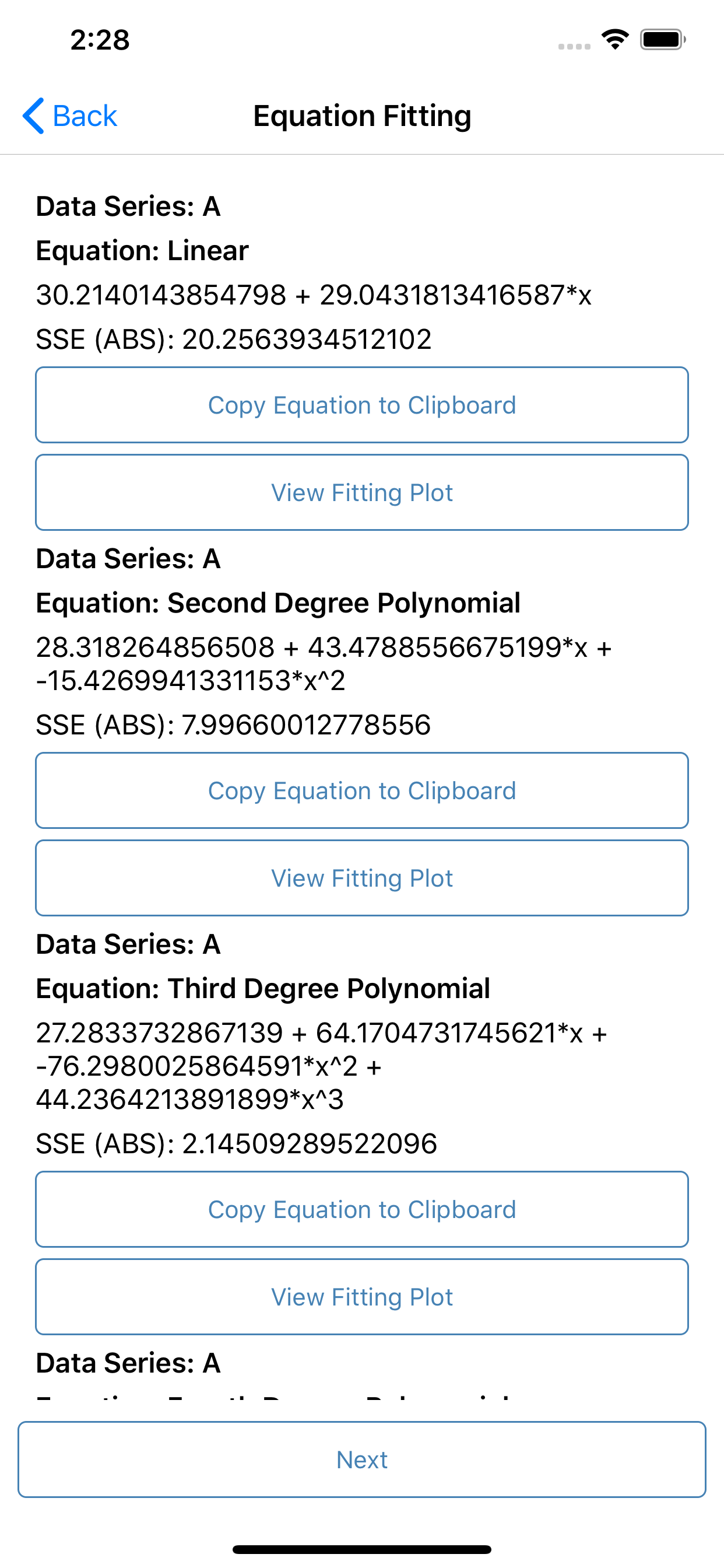This screenshot has height=1568, width=724.
Task: Copy the Second Degree Polynomial equation
Action: (x=362, y=790)
